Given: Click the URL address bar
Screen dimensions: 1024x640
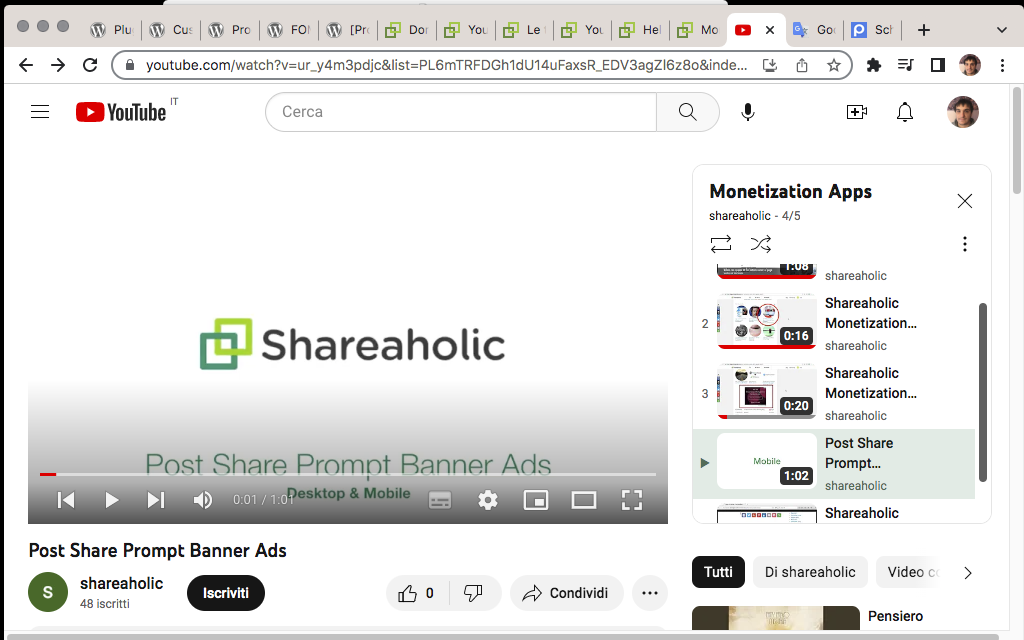Looking at the screenshot, I should pos(445,65).
